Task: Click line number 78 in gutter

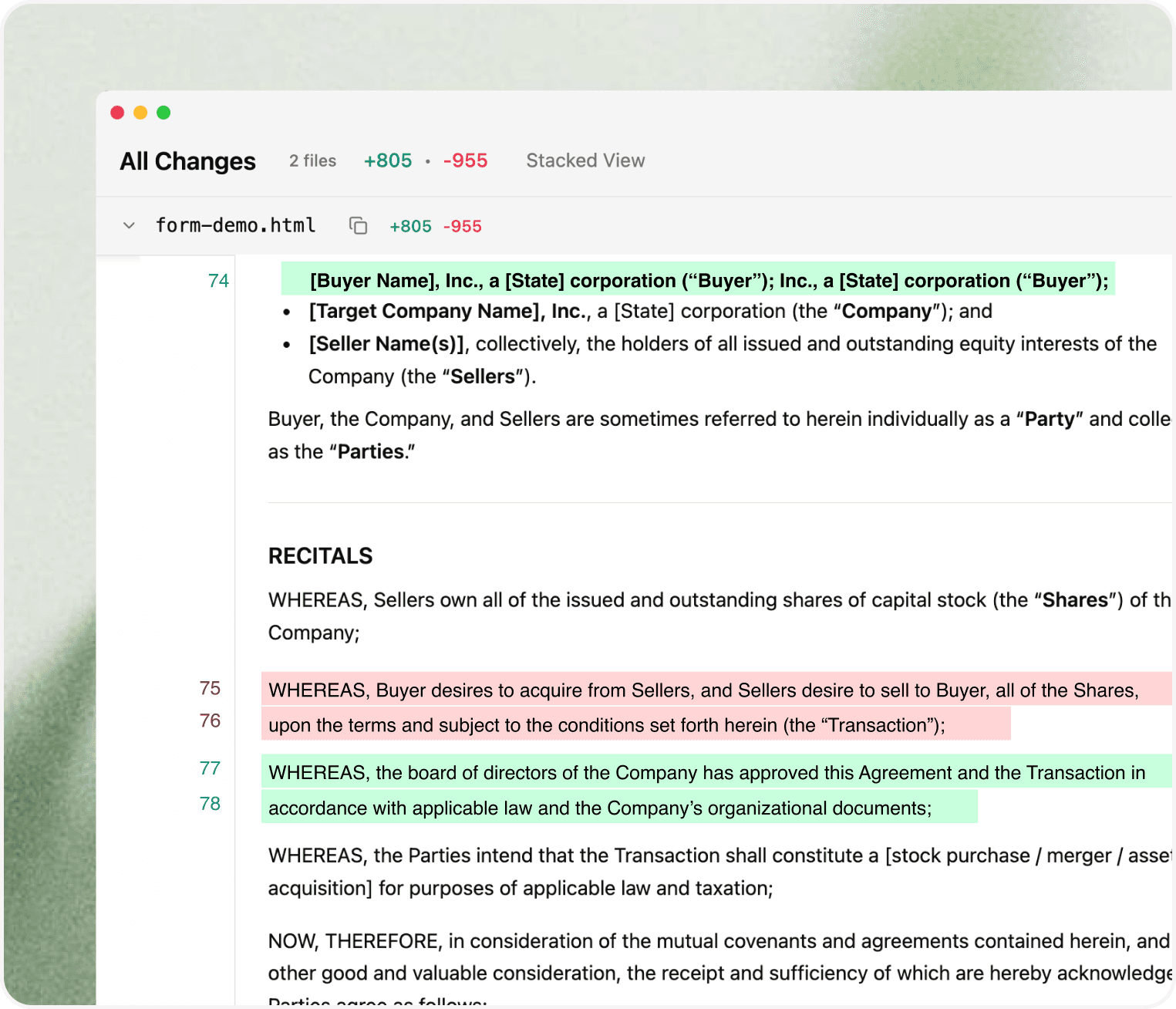Action: click(x=210, y=804)
